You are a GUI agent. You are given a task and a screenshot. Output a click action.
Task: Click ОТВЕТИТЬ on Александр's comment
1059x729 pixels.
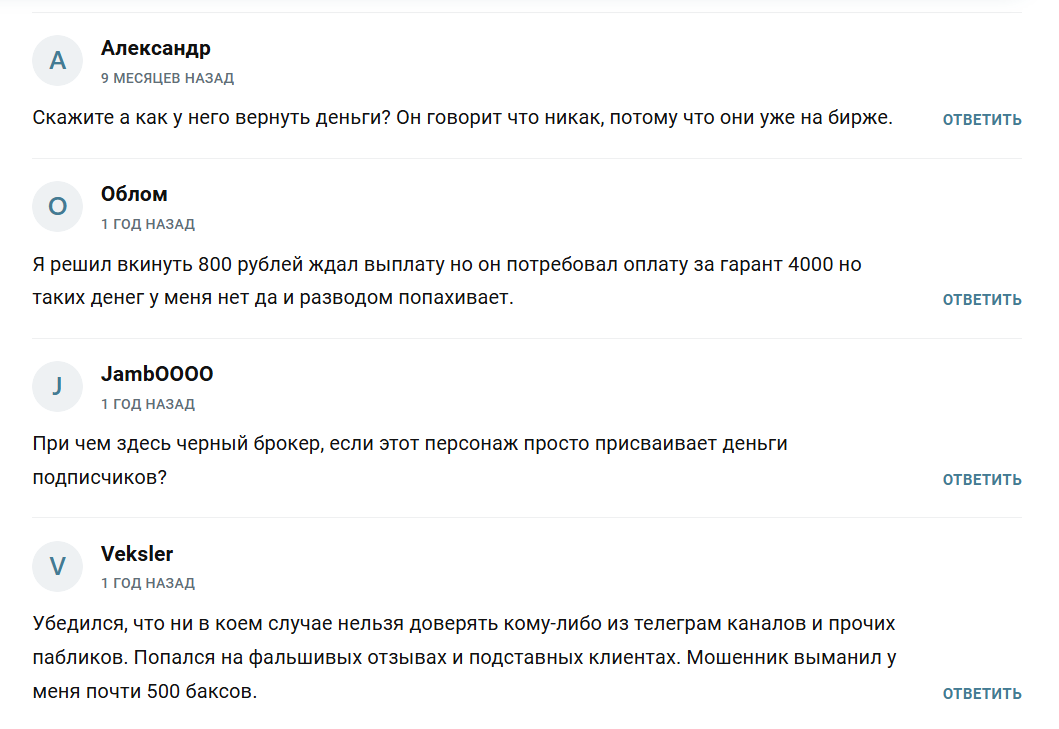(x=980, y=119)
